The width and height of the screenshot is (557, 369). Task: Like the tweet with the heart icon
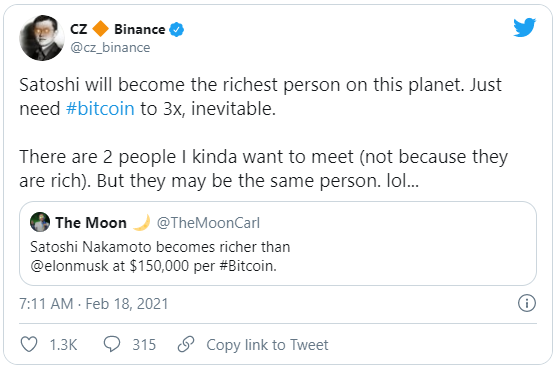[29, 344]
